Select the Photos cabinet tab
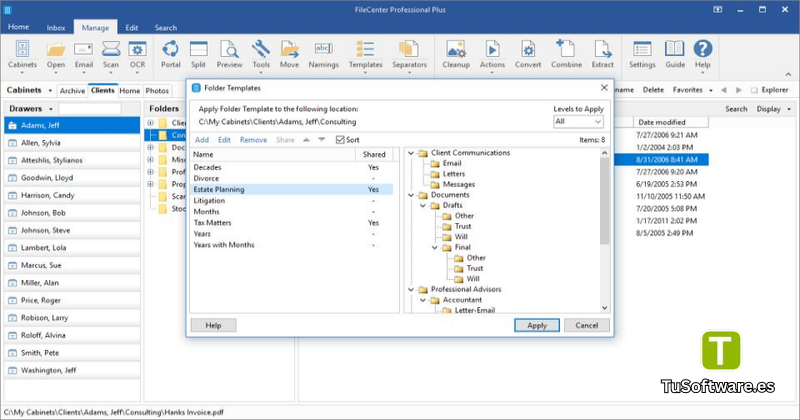This screenshot has height=420, width=800. point(157,90)
